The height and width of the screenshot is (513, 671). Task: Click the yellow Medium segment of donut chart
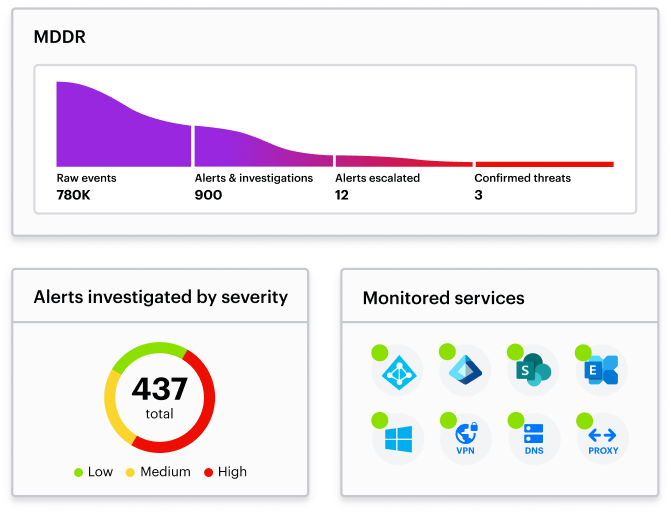pyautogui.click(x=111, y=406)
